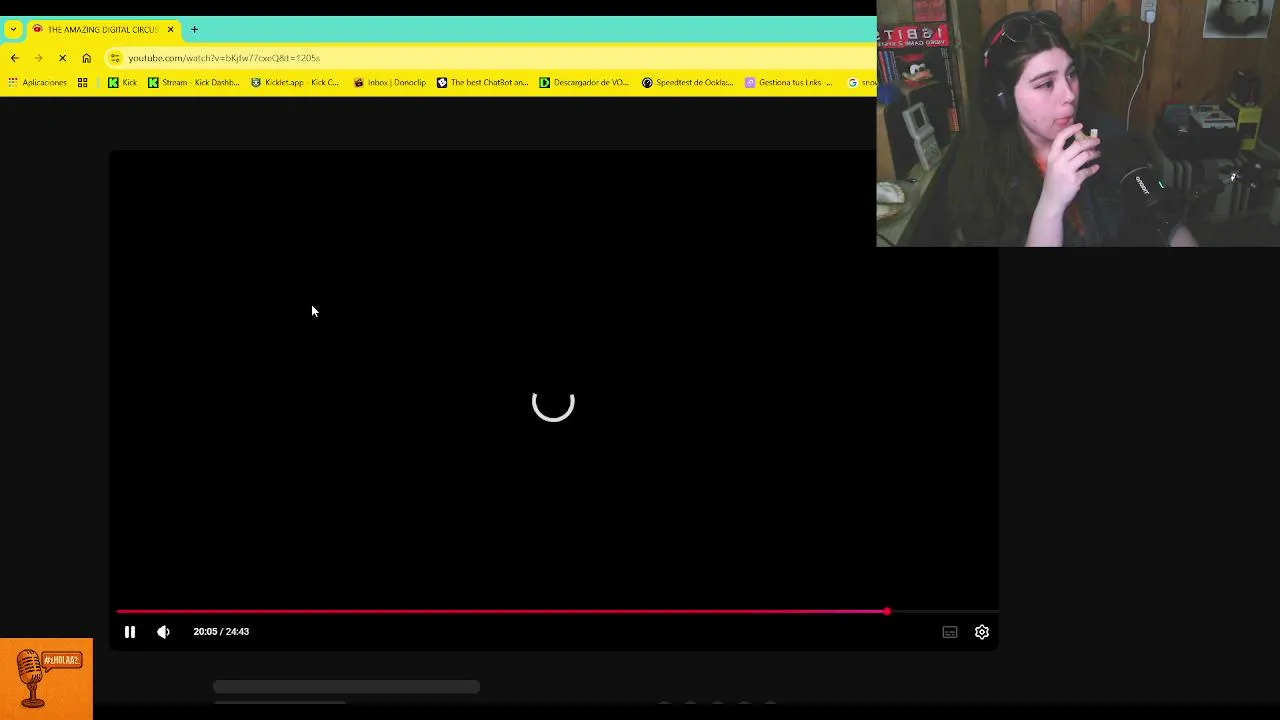Open Gestiona tus Links bookmark
Screen dimensions: 1280x720
coord(788,82)
